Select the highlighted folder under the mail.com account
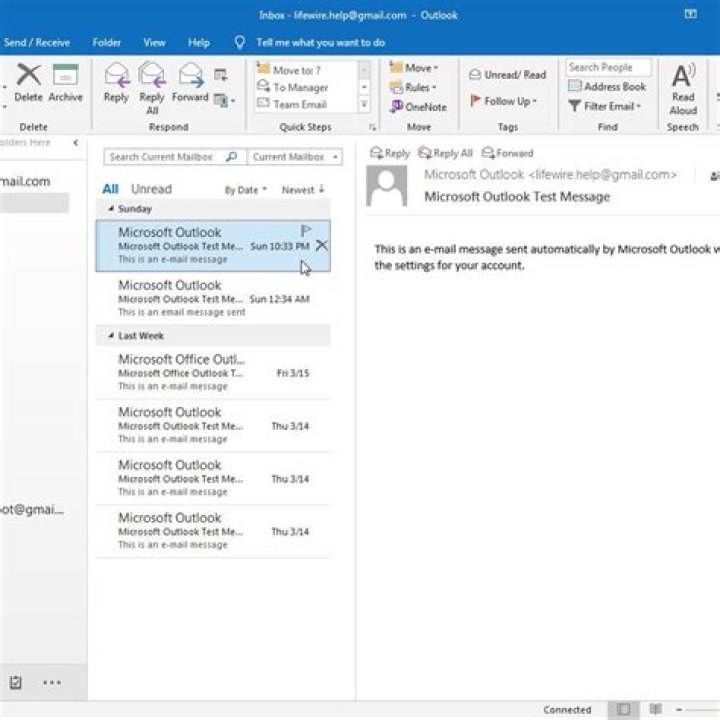 34,202
